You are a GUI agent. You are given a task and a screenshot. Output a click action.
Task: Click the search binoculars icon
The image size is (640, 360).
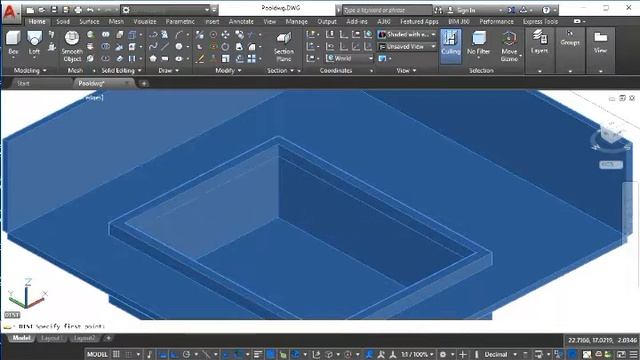pyautogui.click(x=438, y=10)
